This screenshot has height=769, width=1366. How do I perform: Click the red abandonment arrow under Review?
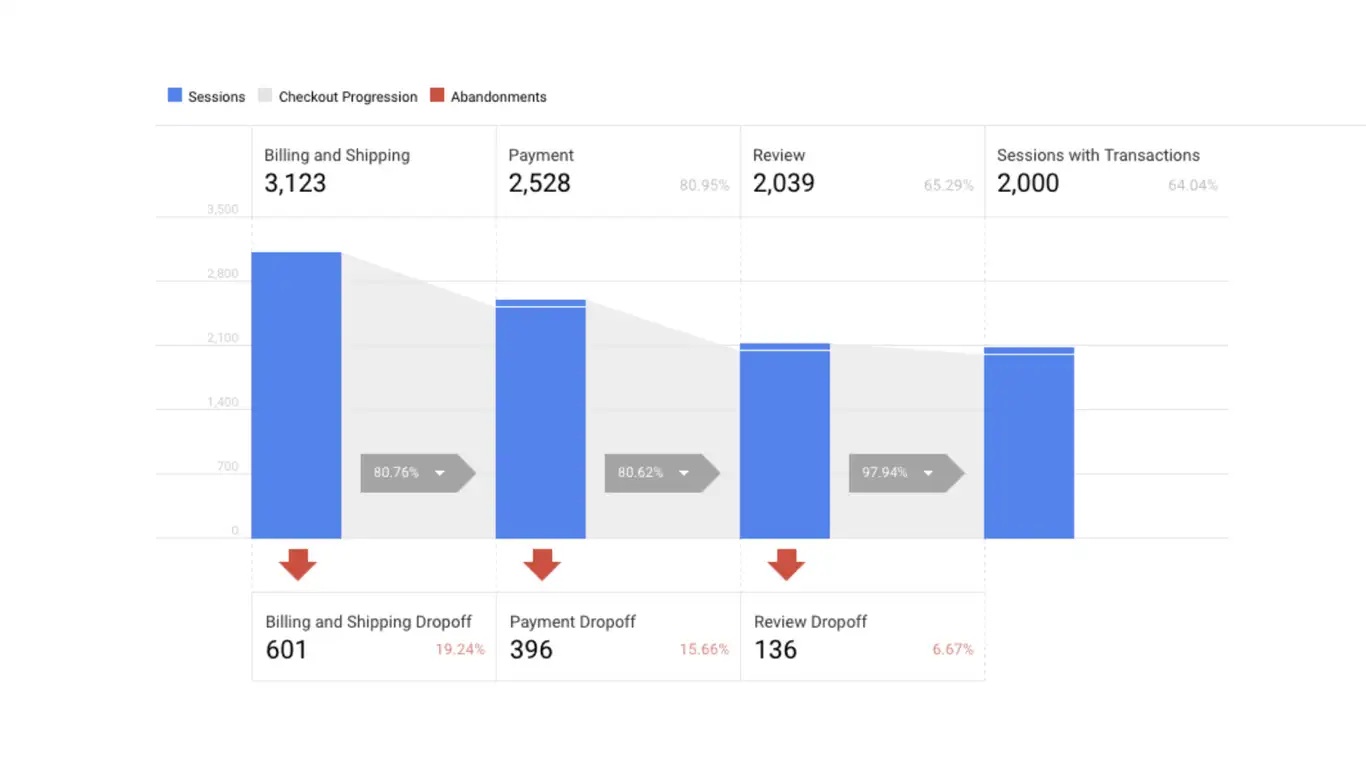786,564
